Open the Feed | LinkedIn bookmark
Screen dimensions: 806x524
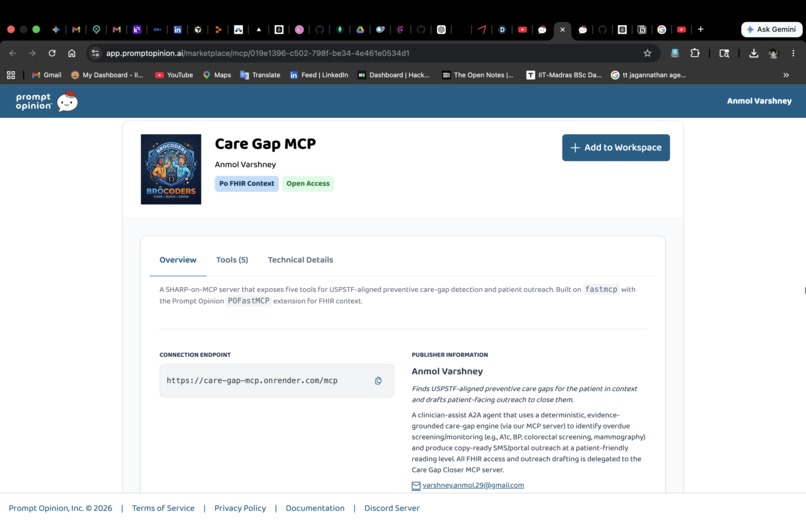pyautogui.click(x=319, y=75)
